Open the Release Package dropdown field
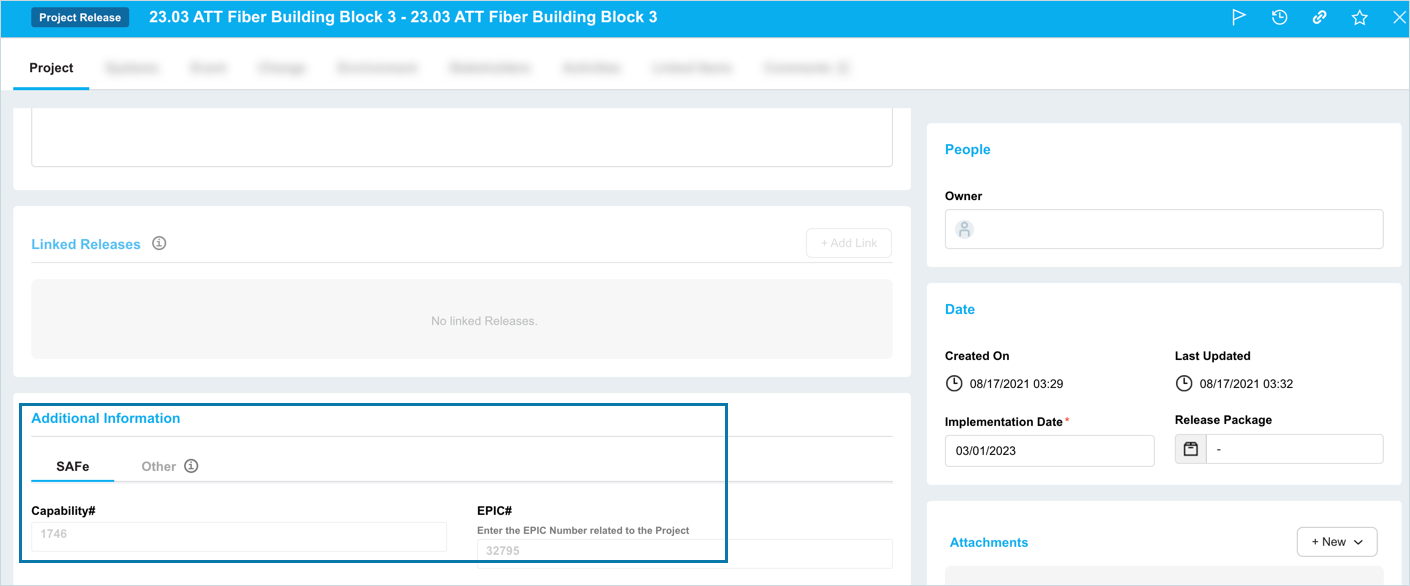 click(x=1294, y=450)
